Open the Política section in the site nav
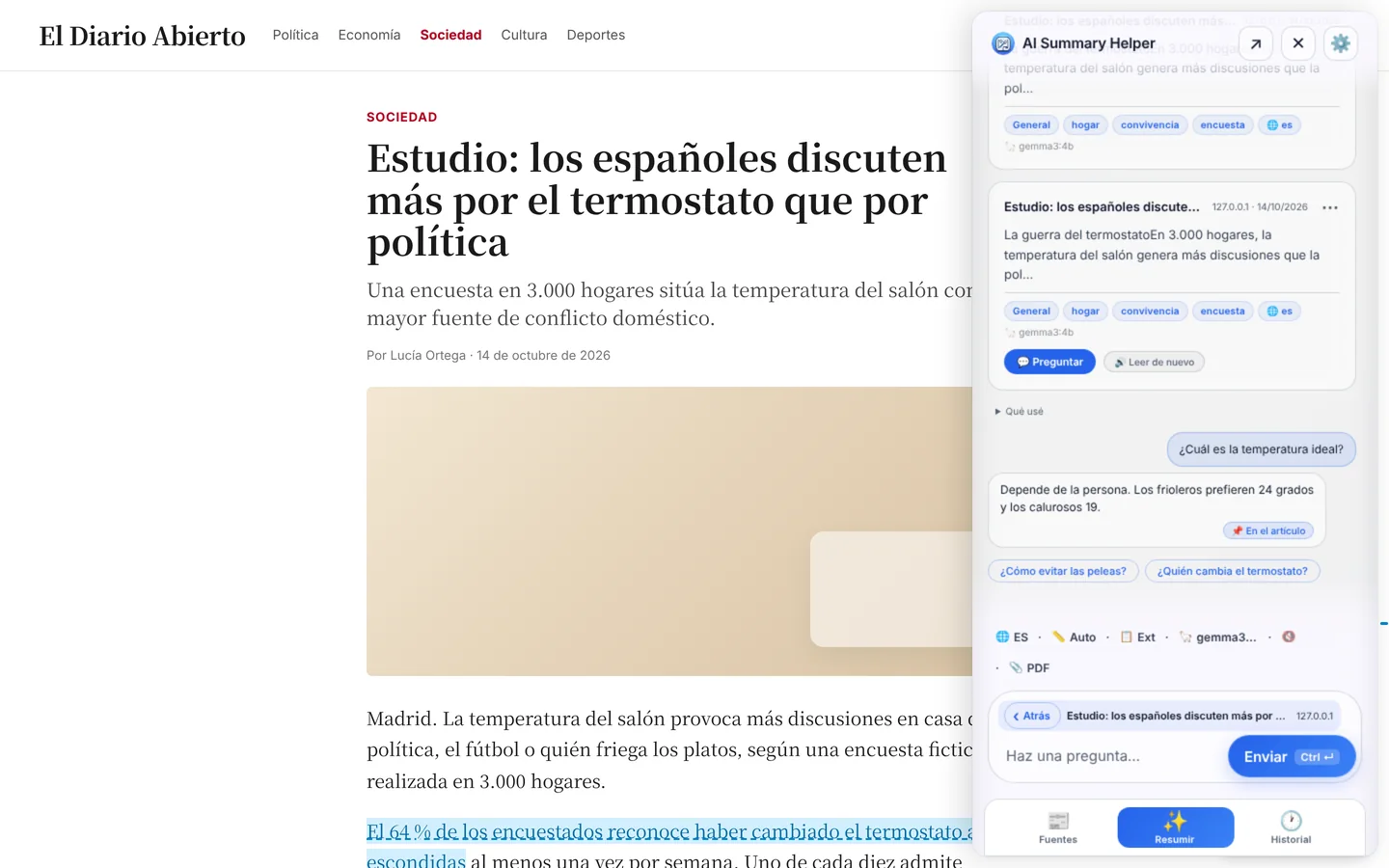The image size is (1389, 868). (295, 35)
